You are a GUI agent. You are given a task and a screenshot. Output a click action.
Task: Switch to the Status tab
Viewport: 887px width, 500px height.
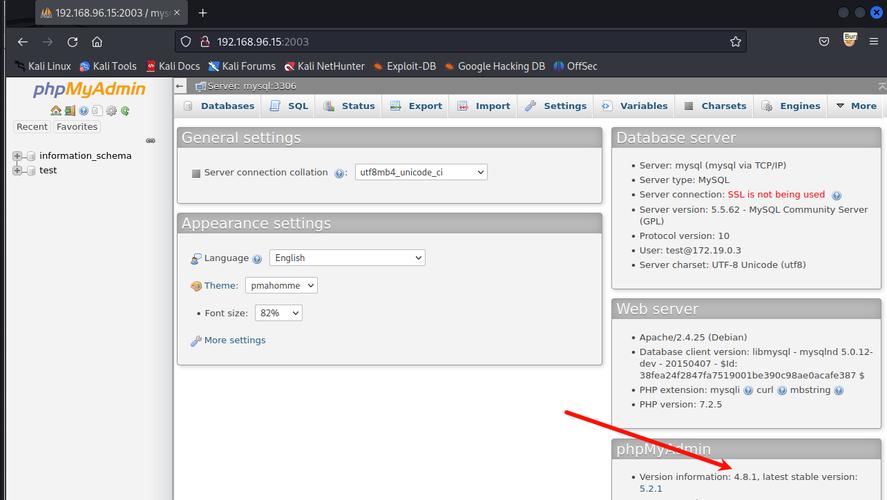tap(349, 106)
